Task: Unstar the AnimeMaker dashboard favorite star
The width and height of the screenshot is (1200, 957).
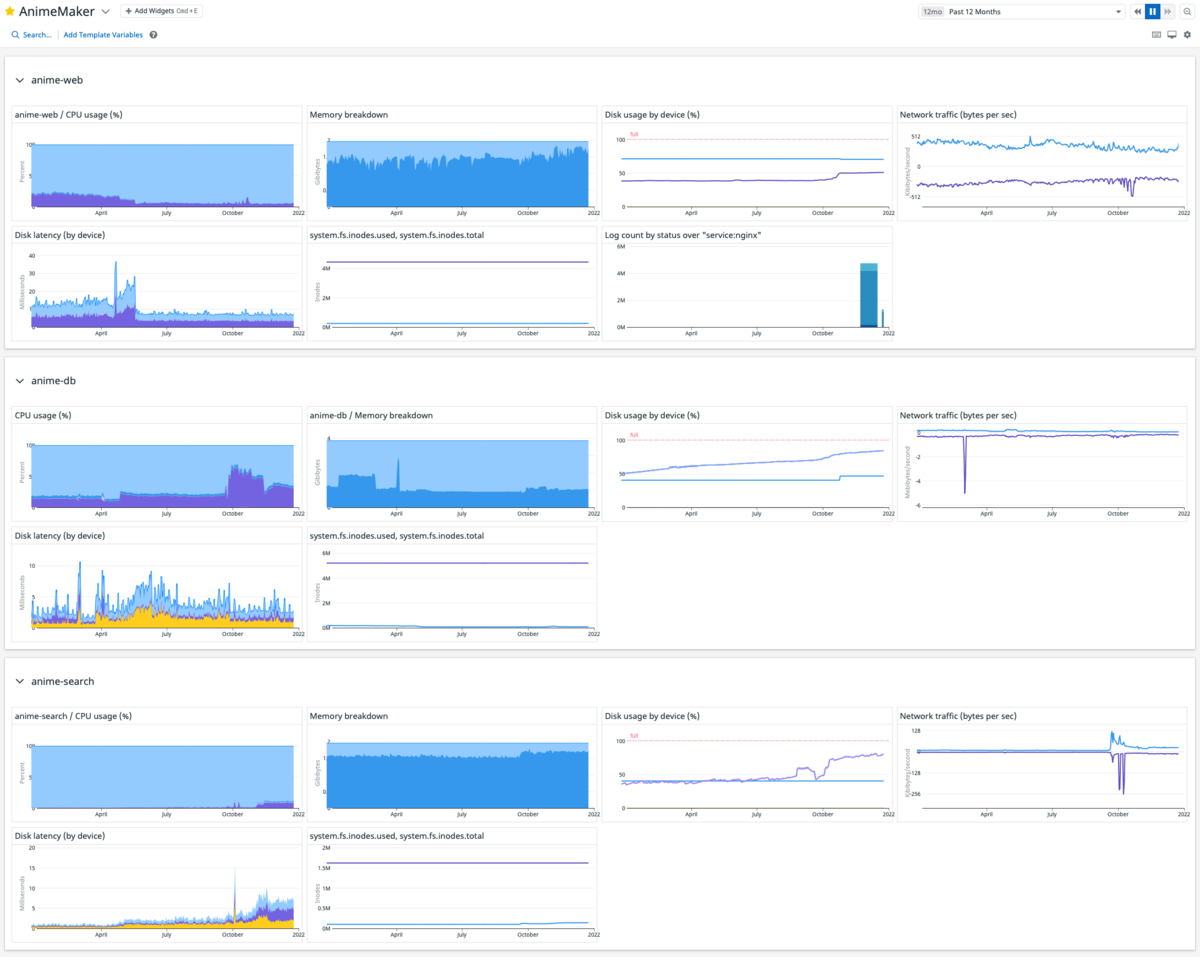Action: pyautogui.click(x=10, y=11)
